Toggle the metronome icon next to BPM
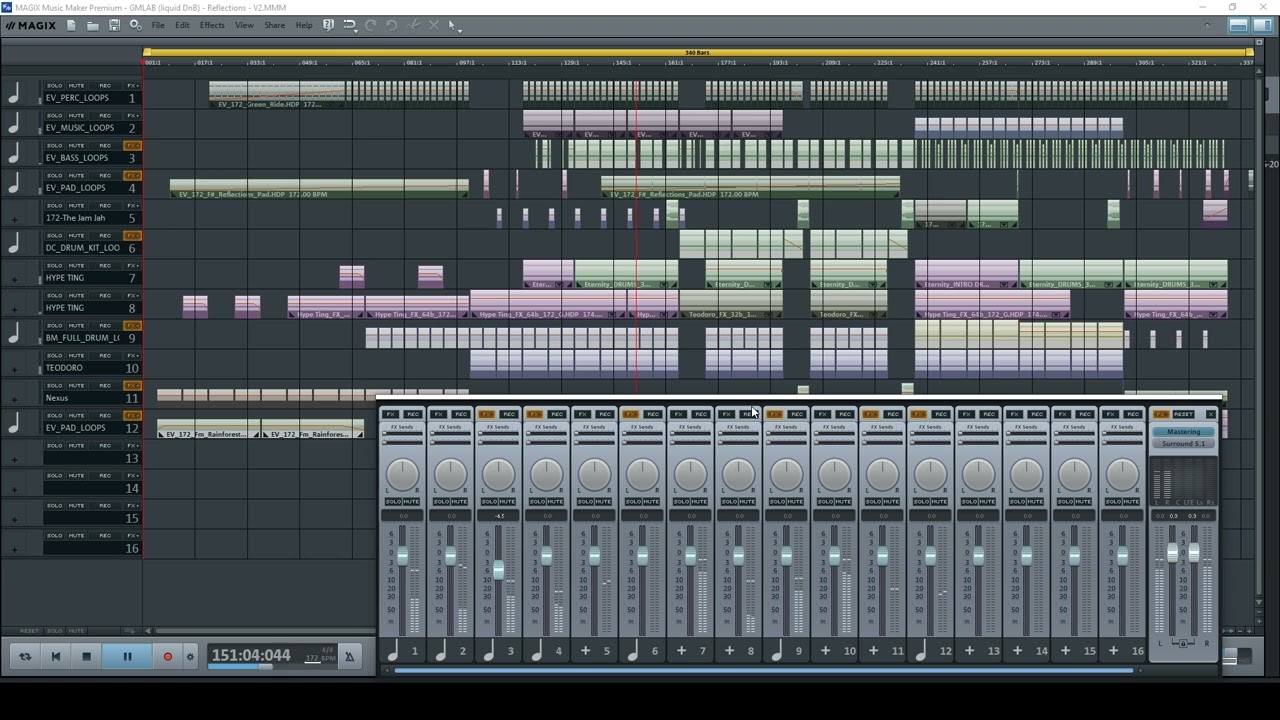 pyautogui.click(x=349, y=656)
